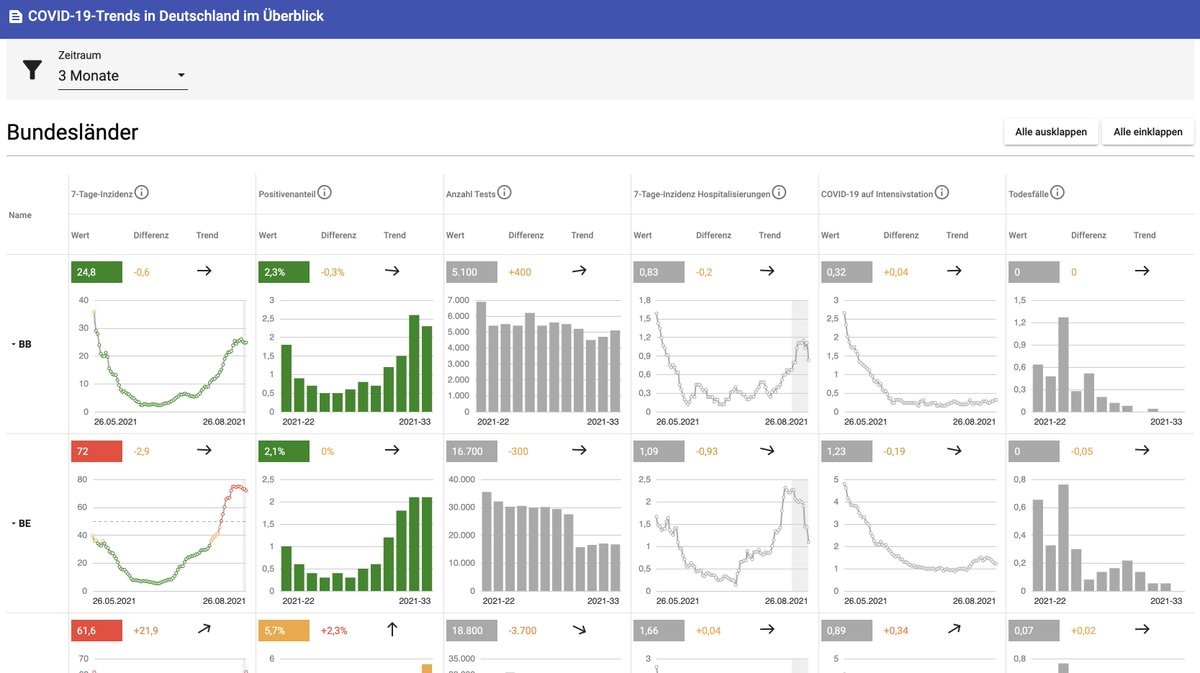Click the info icon next to 7-Tage-Inzidenz
Image resolution: width=1200 pixels, height=673 pixels.
point(142,193)
